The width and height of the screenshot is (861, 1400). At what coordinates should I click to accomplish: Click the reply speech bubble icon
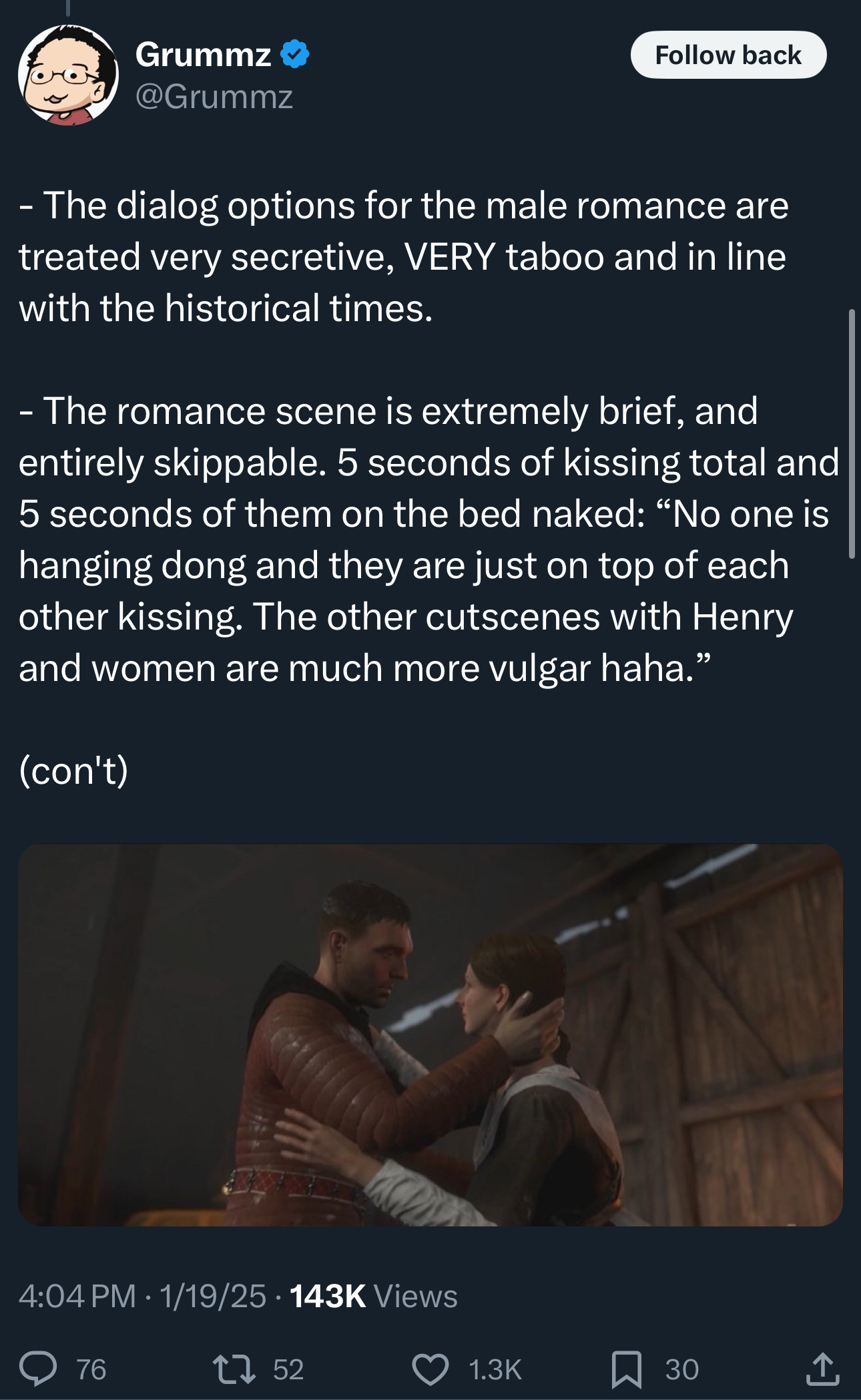pyautogui.click(x=37, y=1369)
